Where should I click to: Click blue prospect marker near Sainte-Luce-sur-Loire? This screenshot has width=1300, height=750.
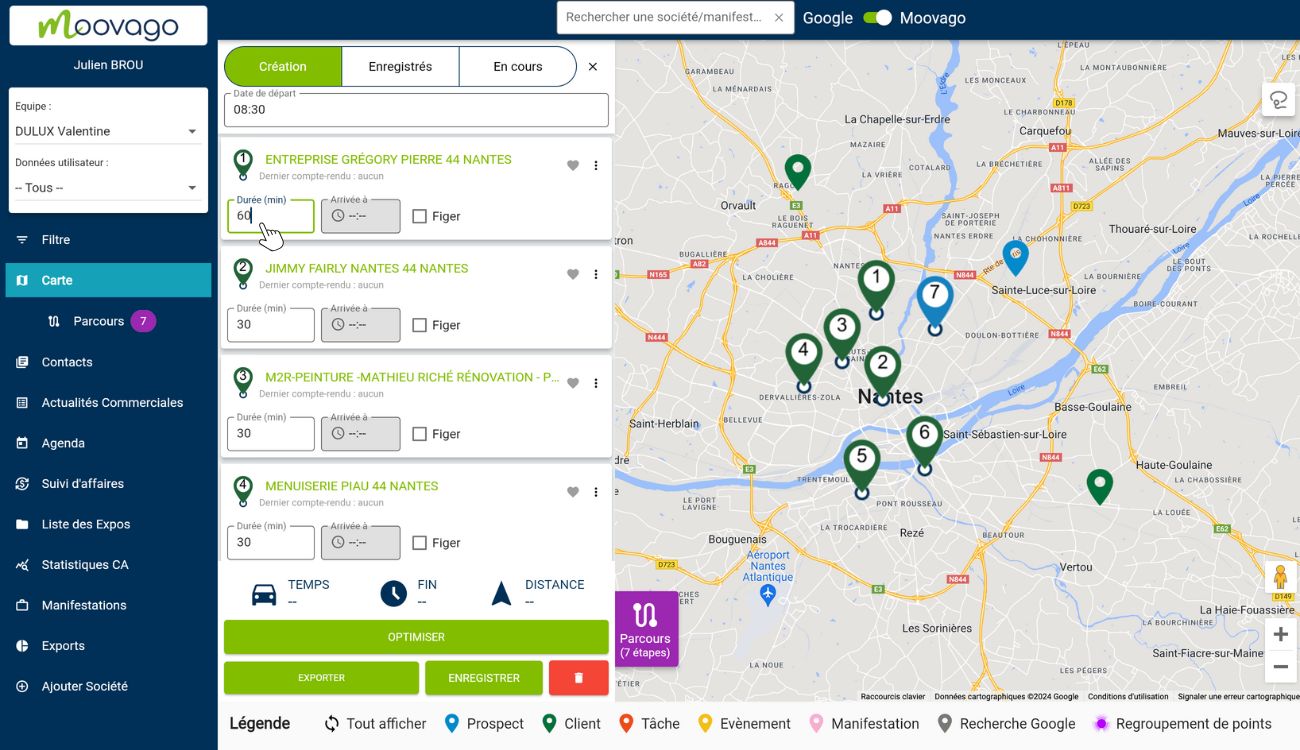pos(1015,257)
